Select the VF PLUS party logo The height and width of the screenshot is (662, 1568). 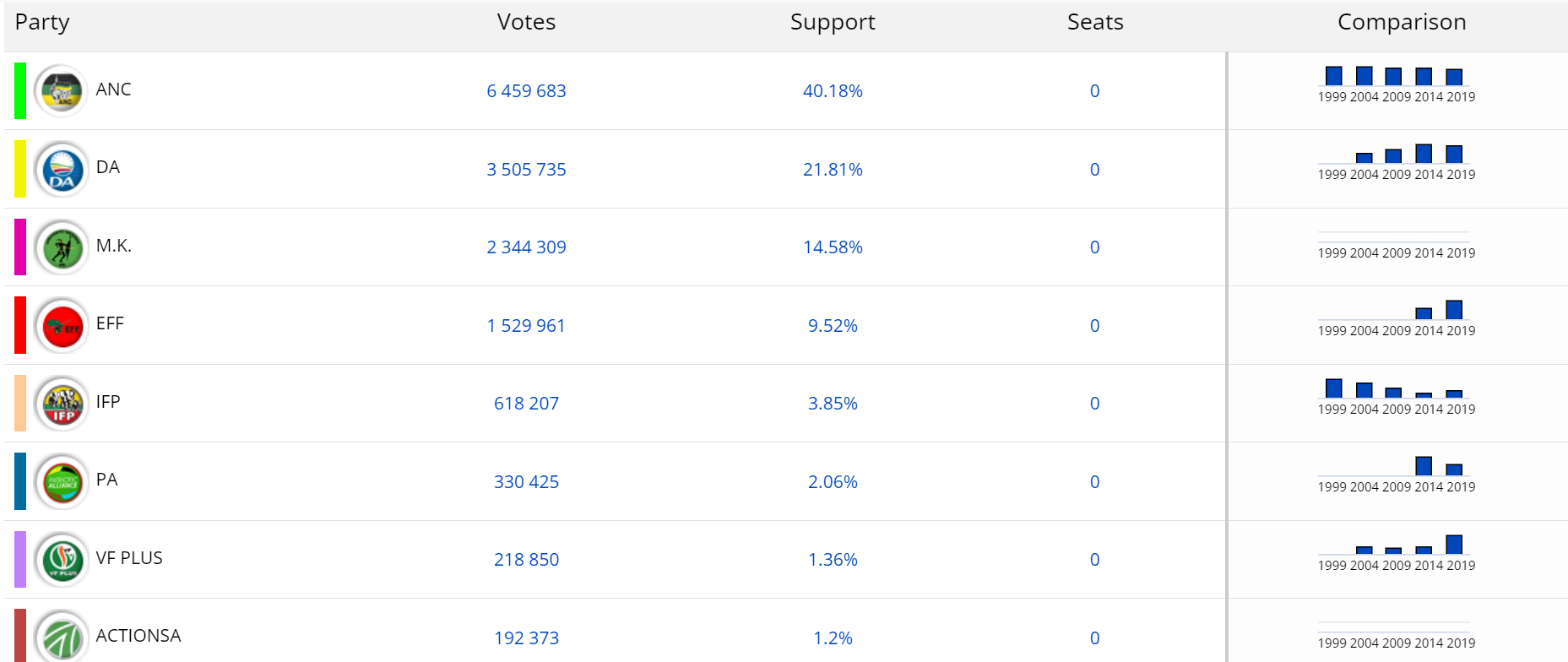point(62,560)
